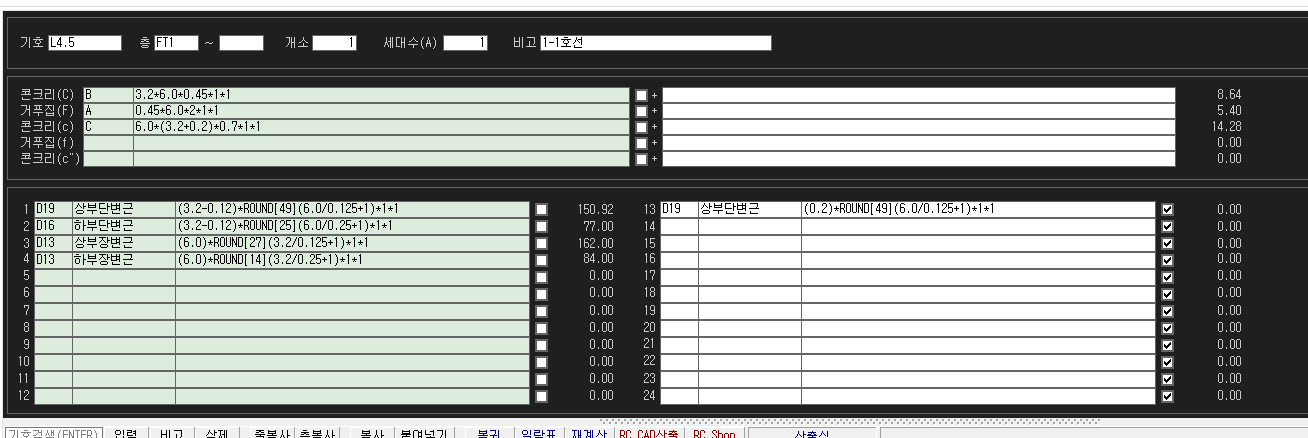Uncheck the checkbox on row 13 D19
Image resolution: width=1308 pixels, height=438 pixels.
click(x=1167, y=210)
